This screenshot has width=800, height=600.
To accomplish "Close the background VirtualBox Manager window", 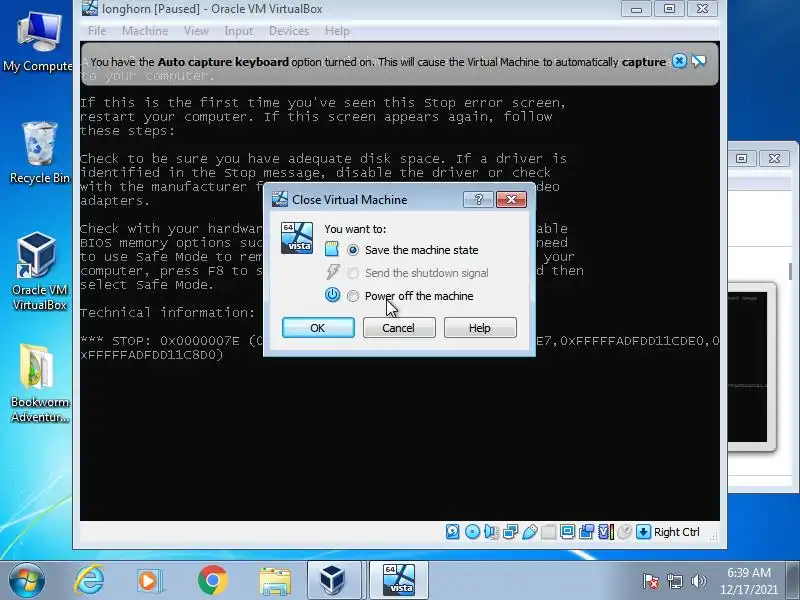I will [774, 158].
